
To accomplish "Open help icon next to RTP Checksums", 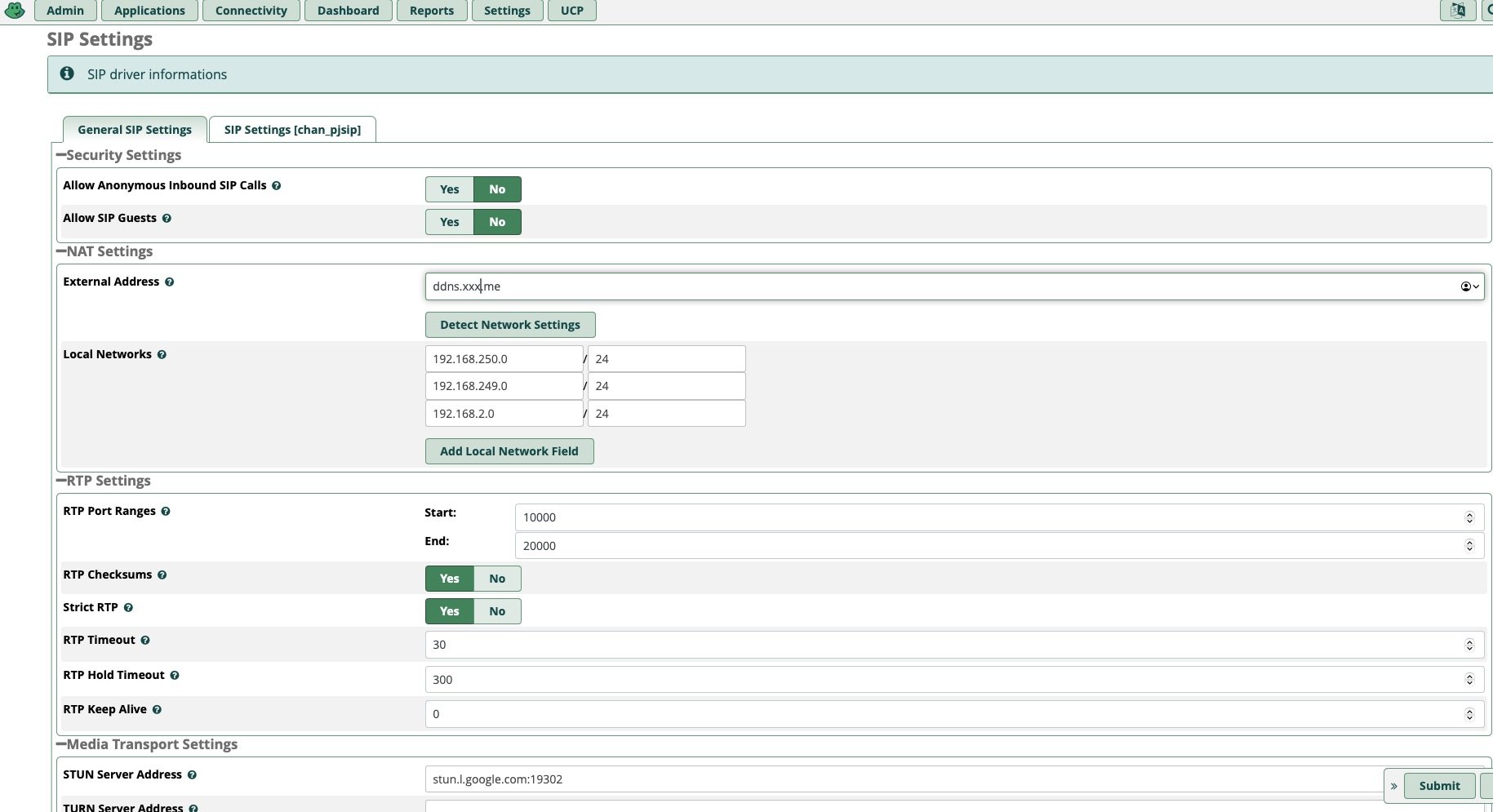I will click(162, 575).
